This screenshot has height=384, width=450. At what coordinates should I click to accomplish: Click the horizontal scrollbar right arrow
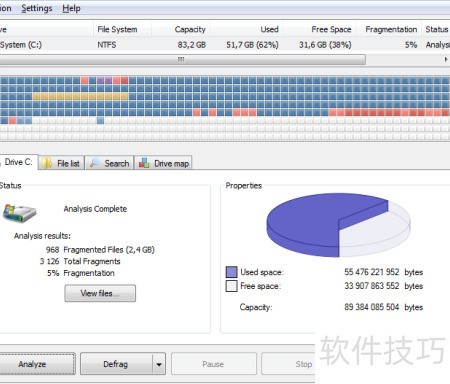446,60
